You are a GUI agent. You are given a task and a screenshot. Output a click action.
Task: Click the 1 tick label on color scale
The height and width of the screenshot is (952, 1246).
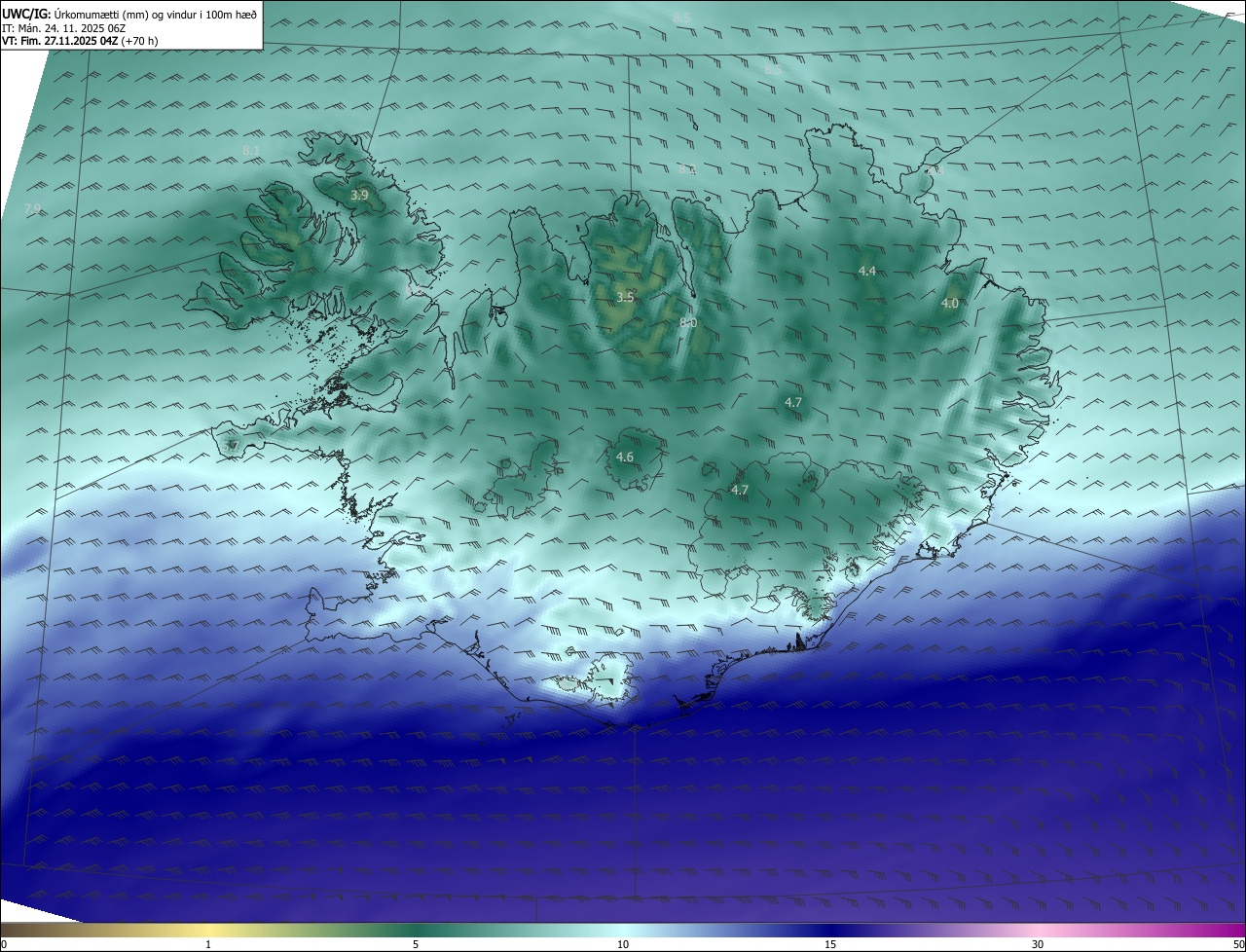tap(208, 944)
